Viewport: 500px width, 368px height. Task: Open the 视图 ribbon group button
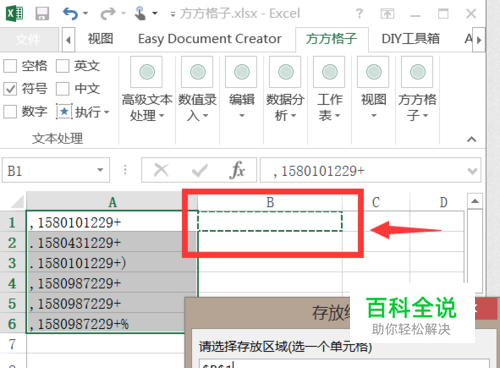373,89
